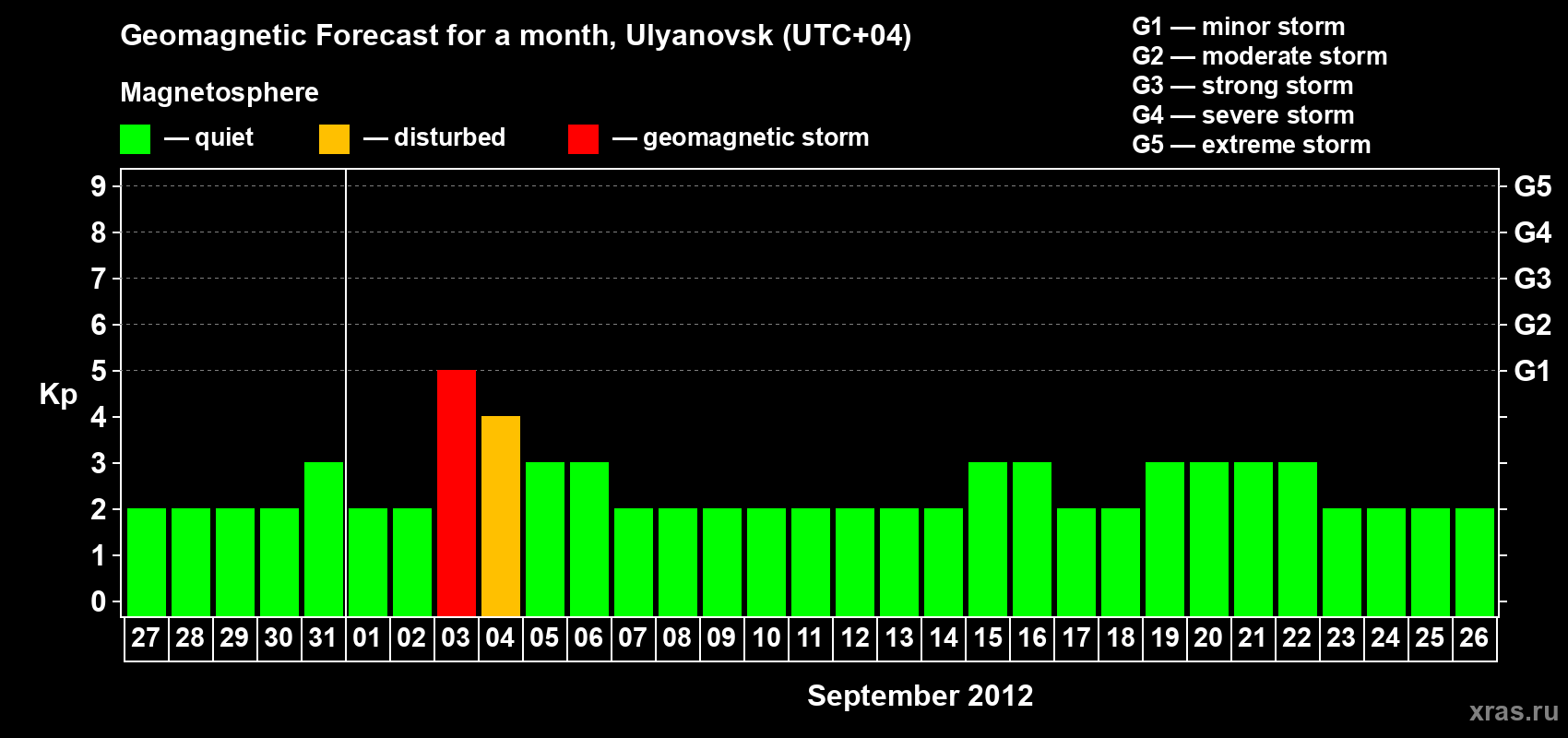This screenshot has height=738, width=1568.
Task: Click 'G4 — severe storm' legend text
Action: point(1242,115)
